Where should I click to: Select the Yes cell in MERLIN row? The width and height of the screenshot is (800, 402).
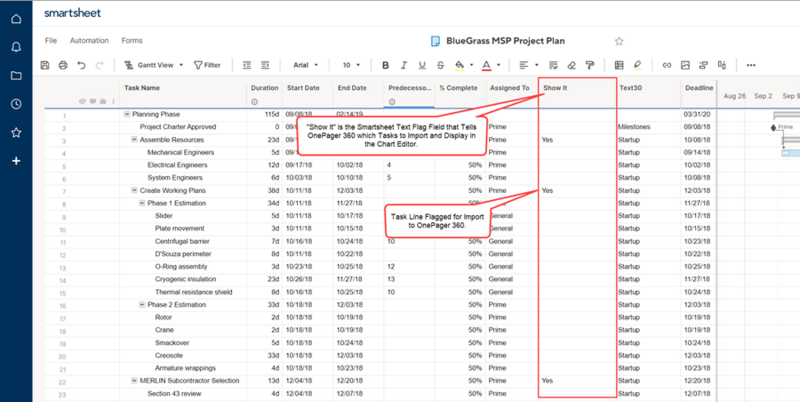pyautogui.click(x=576, y=381)
